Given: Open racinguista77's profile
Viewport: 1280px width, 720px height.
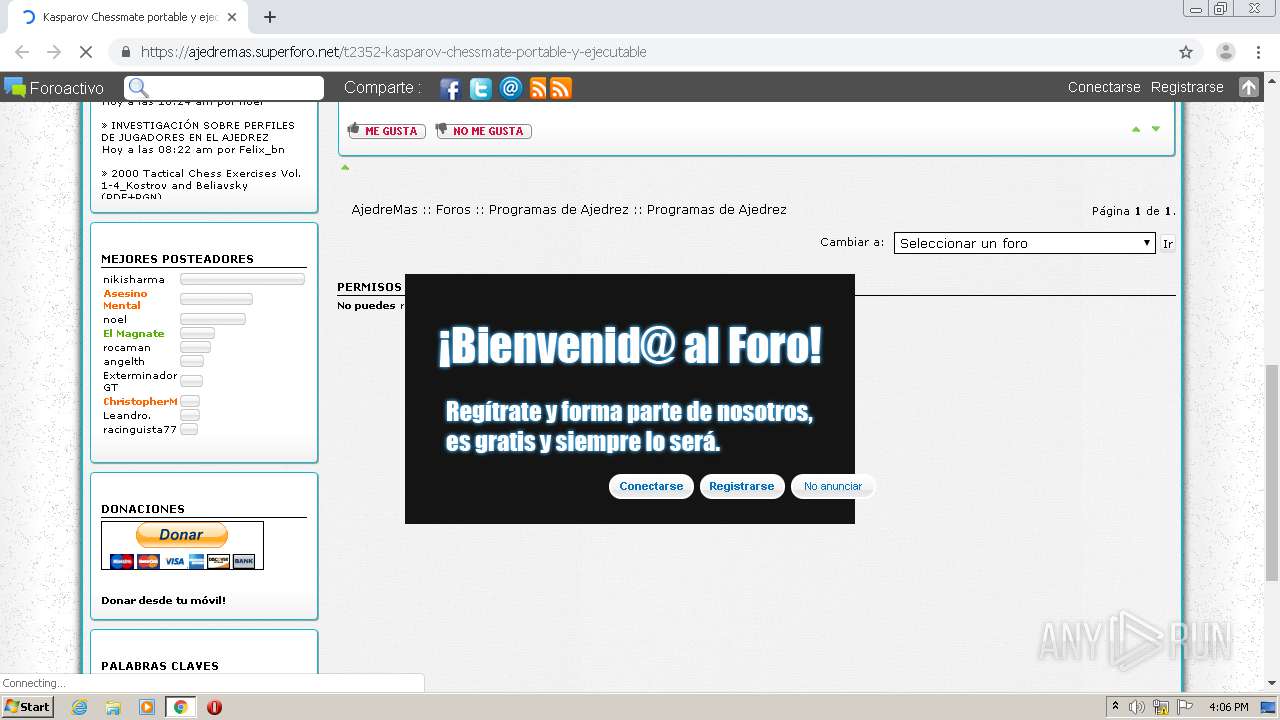Looking at the screenshot, I should click(140, 430).
